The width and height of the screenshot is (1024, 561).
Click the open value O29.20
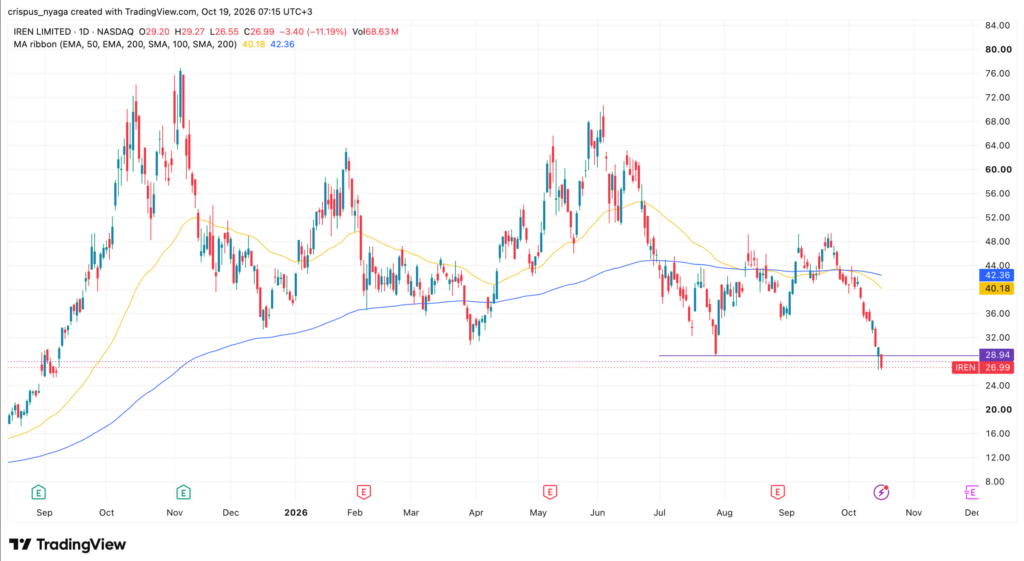[153, 31]
